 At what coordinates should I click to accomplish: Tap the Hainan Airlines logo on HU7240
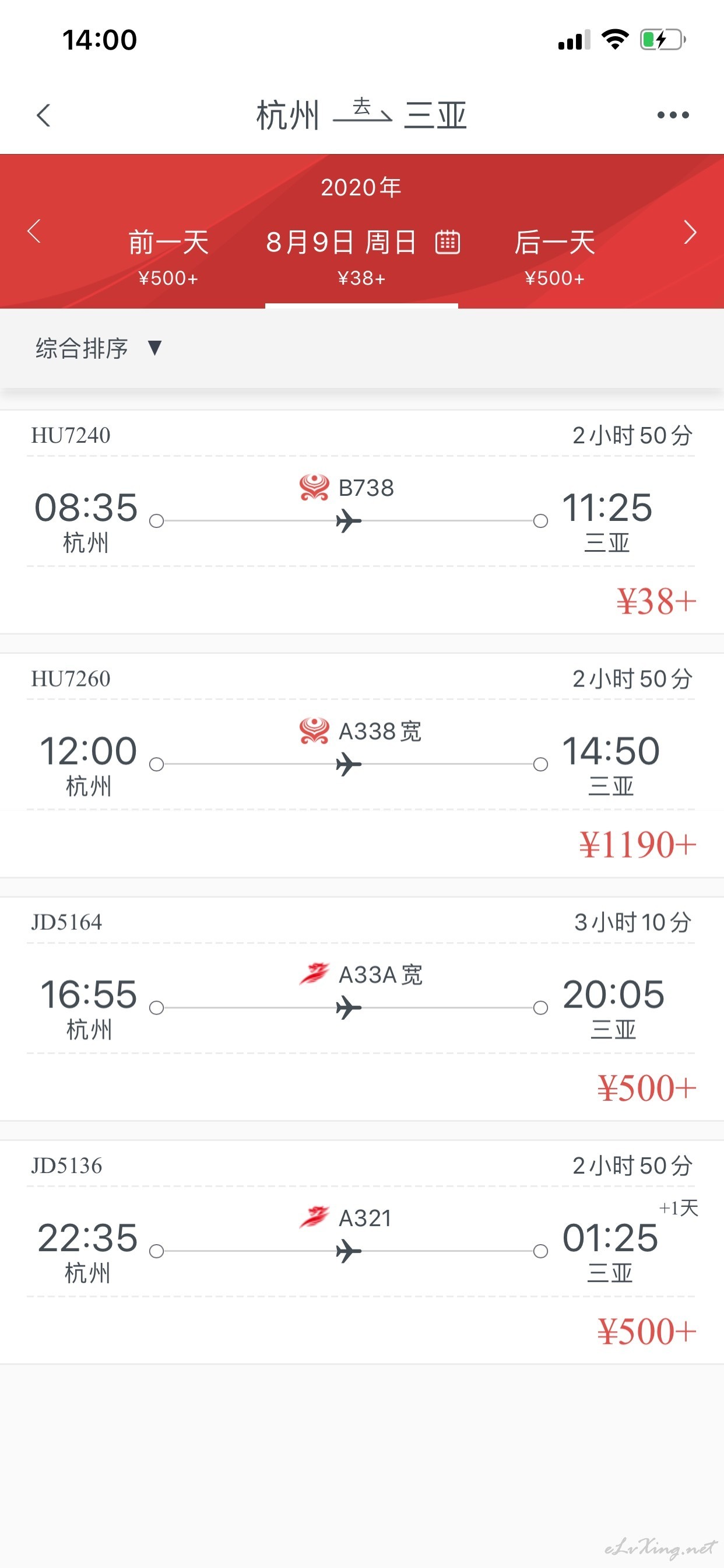(x=315, y=488)
